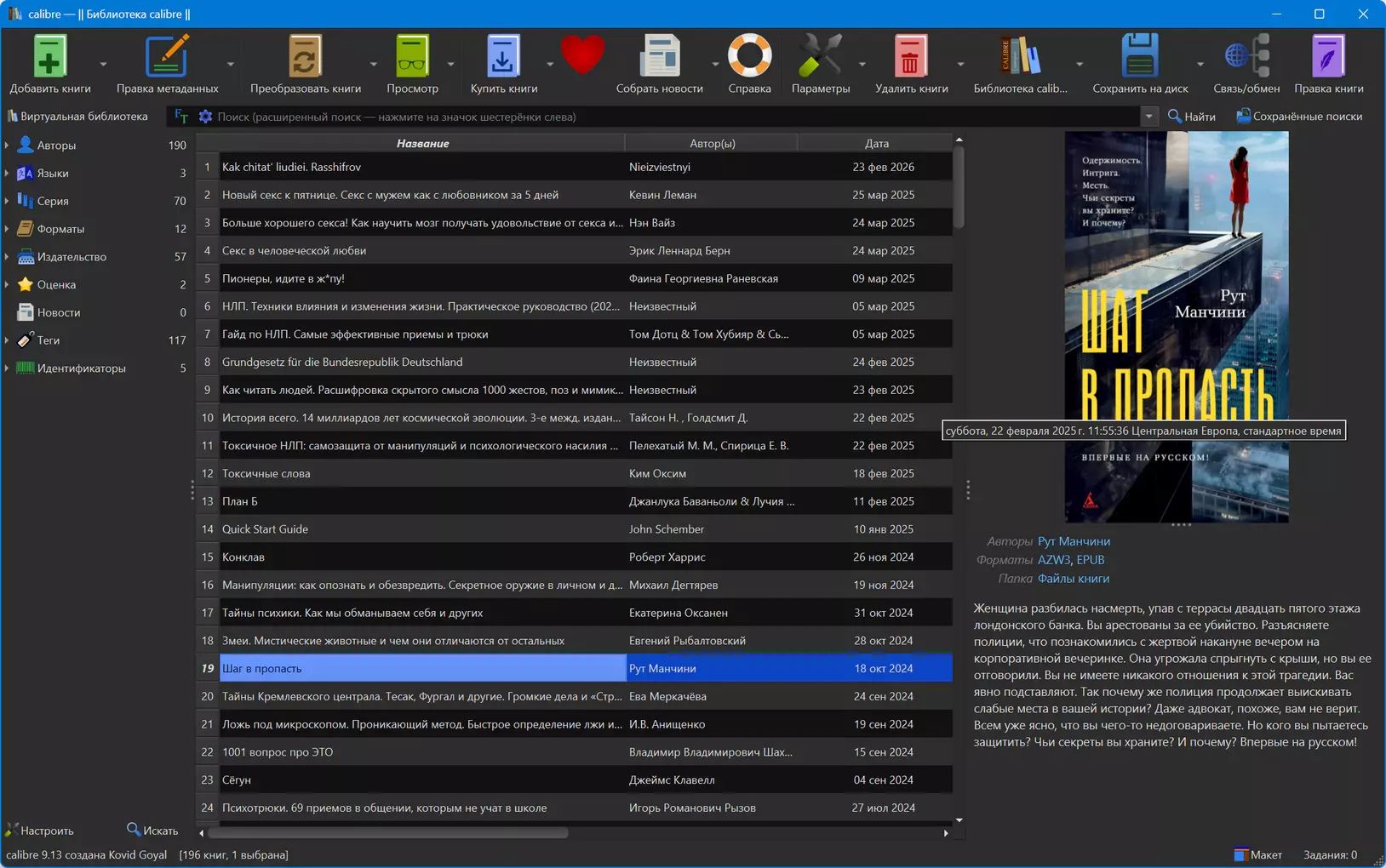The width and height of the screenshot is (1386, 868).
Task: Select the book 'Quick Start Guide'
Action: (x=586, y=529)
